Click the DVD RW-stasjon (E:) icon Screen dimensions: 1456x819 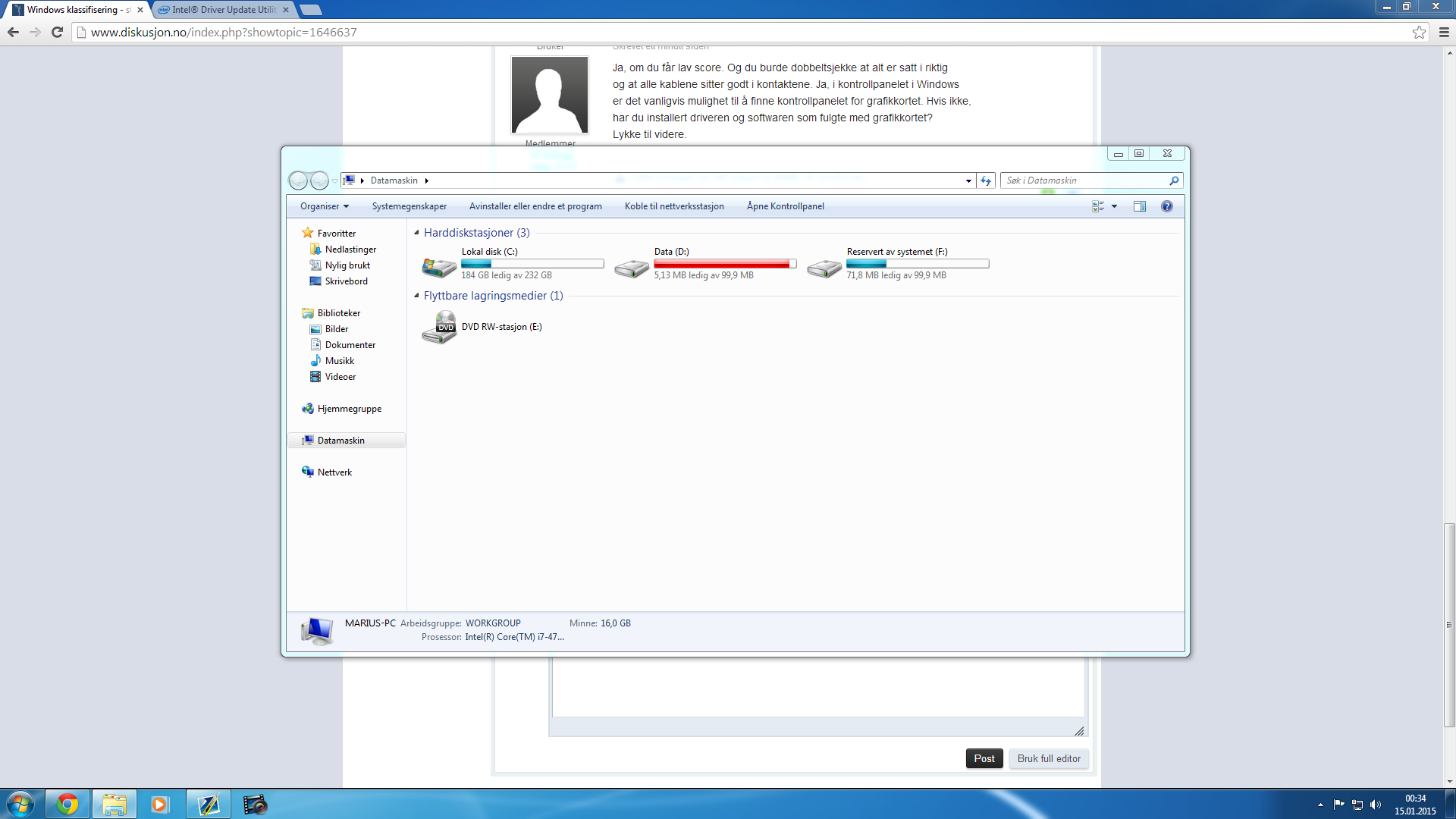[439, 328]
